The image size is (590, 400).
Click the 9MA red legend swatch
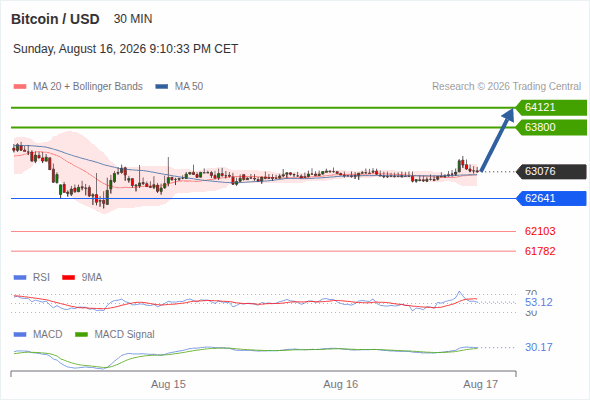[68, 278]
